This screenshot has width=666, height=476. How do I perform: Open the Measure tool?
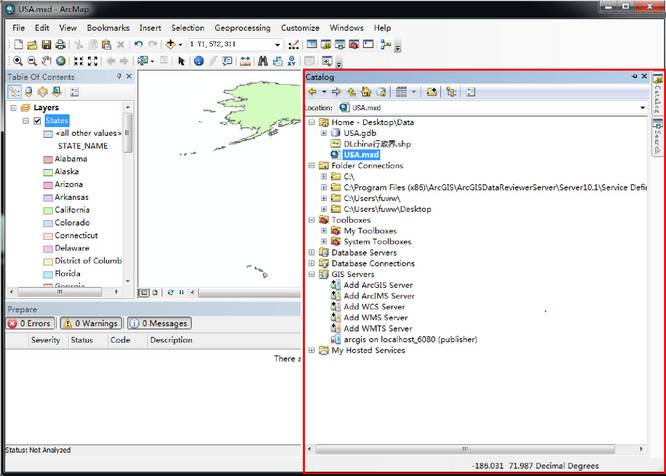click(x=245, y=61)
